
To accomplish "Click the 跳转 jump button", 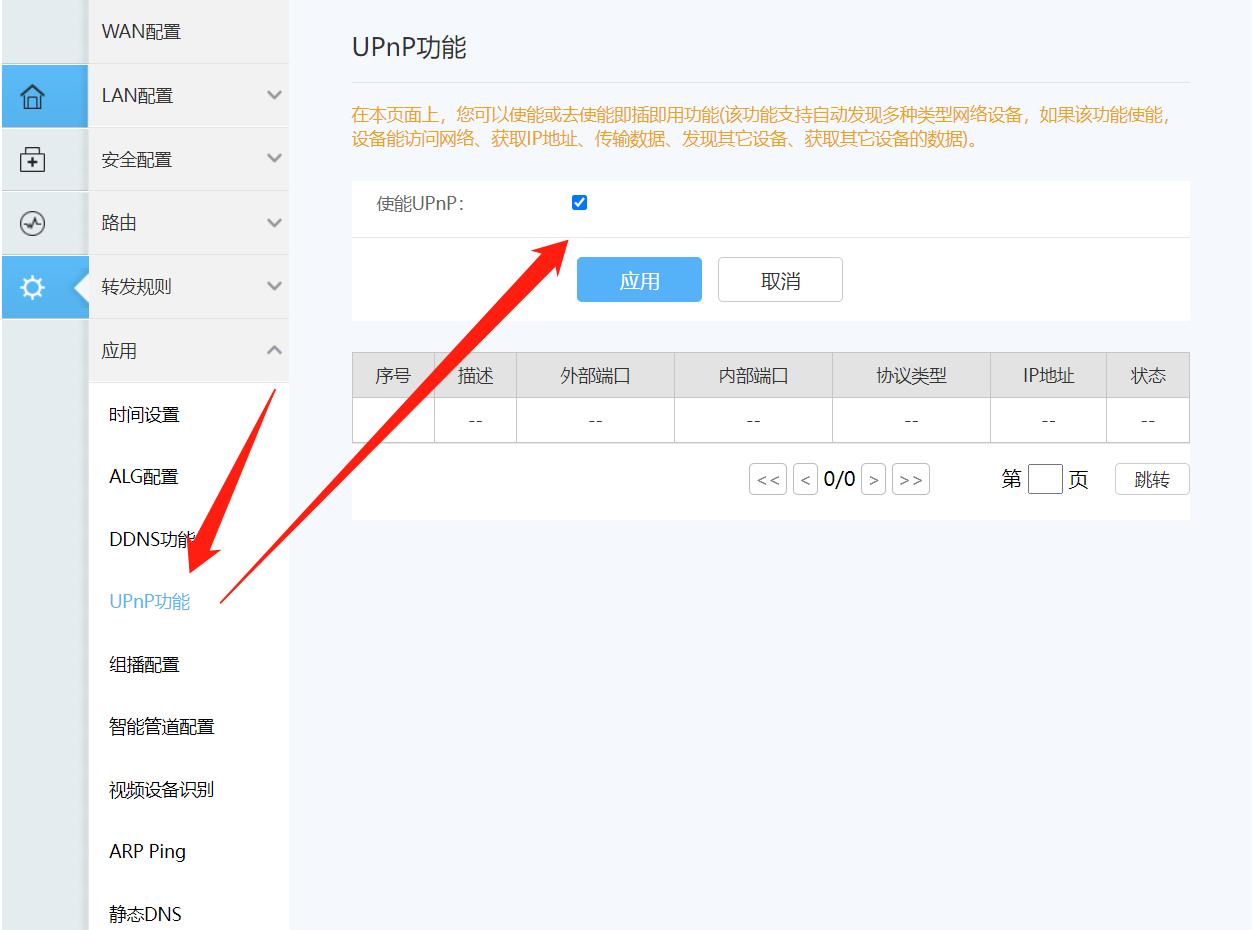I will coord(1151,479).
